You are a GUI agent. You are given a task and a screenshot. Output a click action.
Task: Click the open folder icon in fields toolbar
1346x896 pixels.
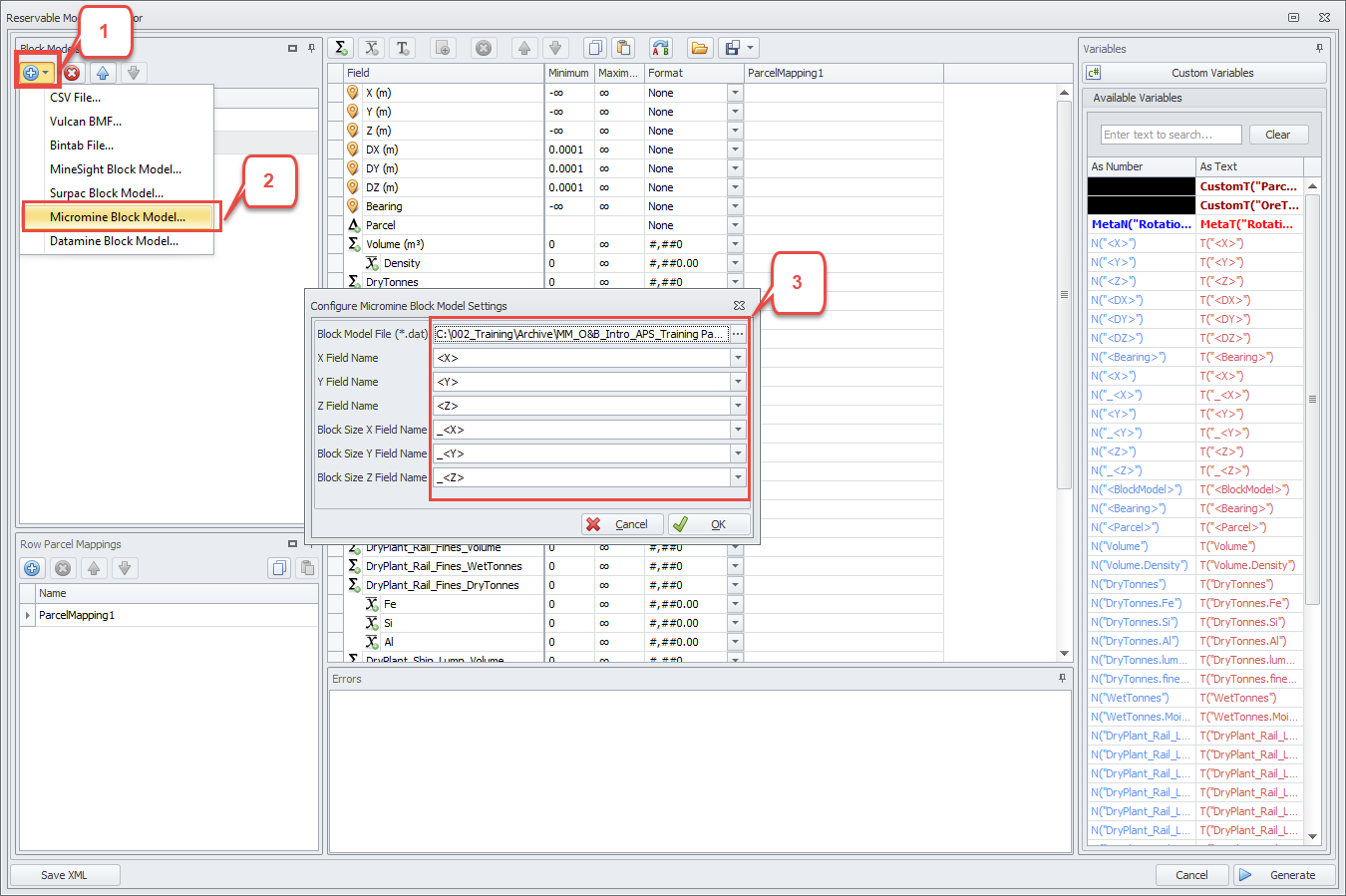pyautogui.click(x=699, y=48)
